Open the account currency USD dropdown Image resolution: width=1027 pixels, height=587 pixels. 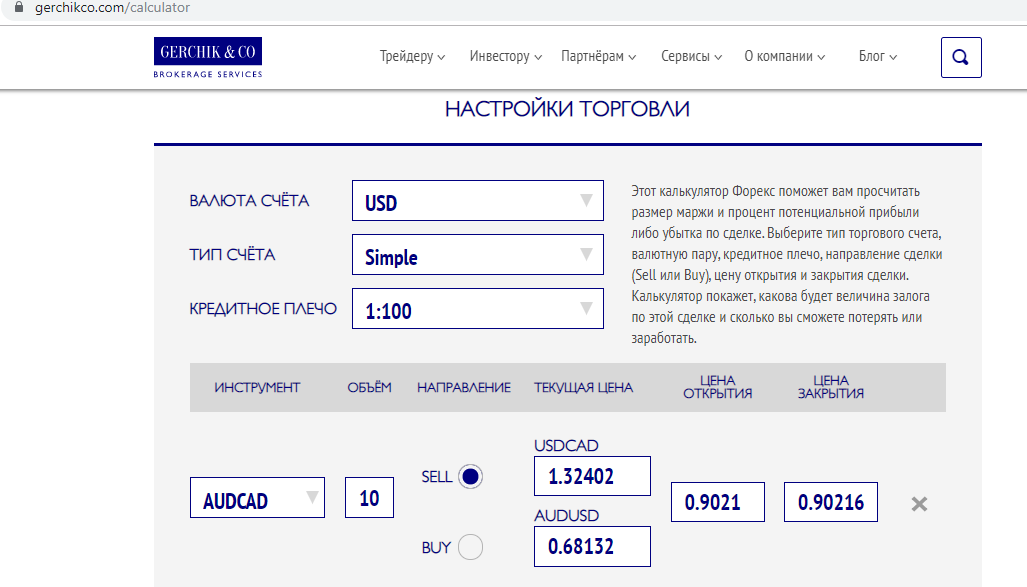(478, 200)
